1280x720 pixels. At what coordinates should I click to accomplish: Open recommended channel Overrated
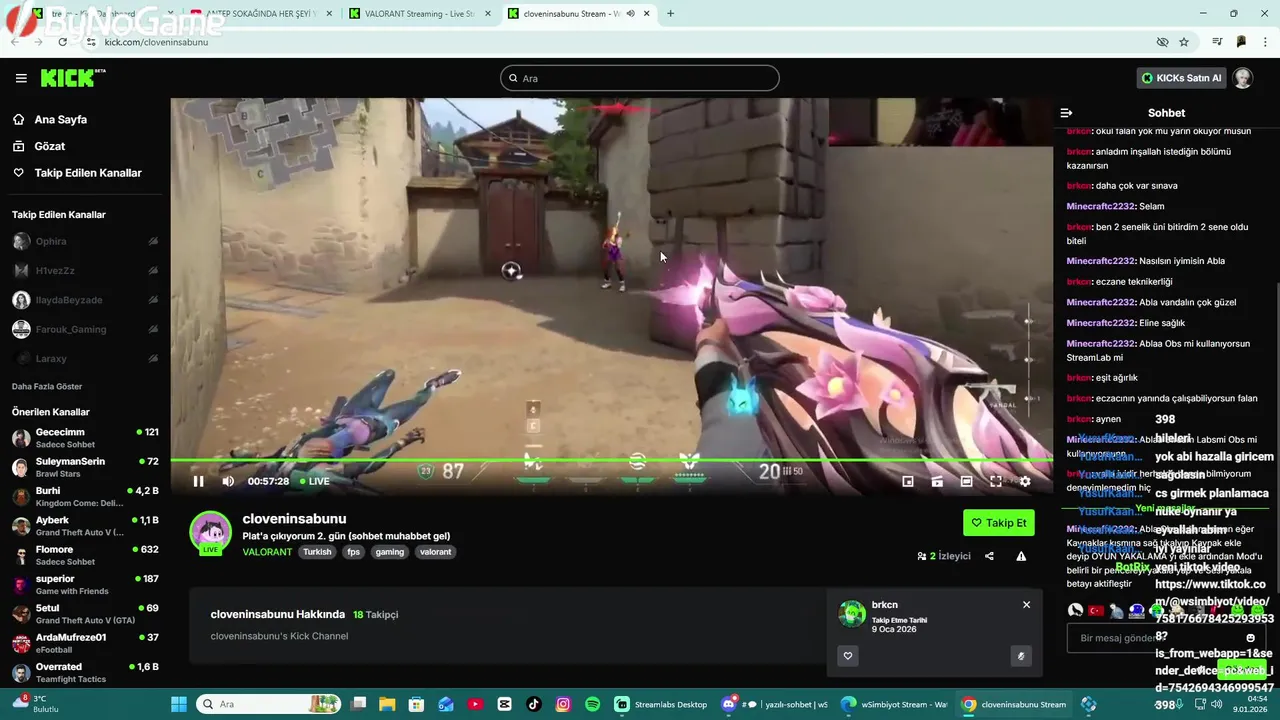tap(85, 672)
